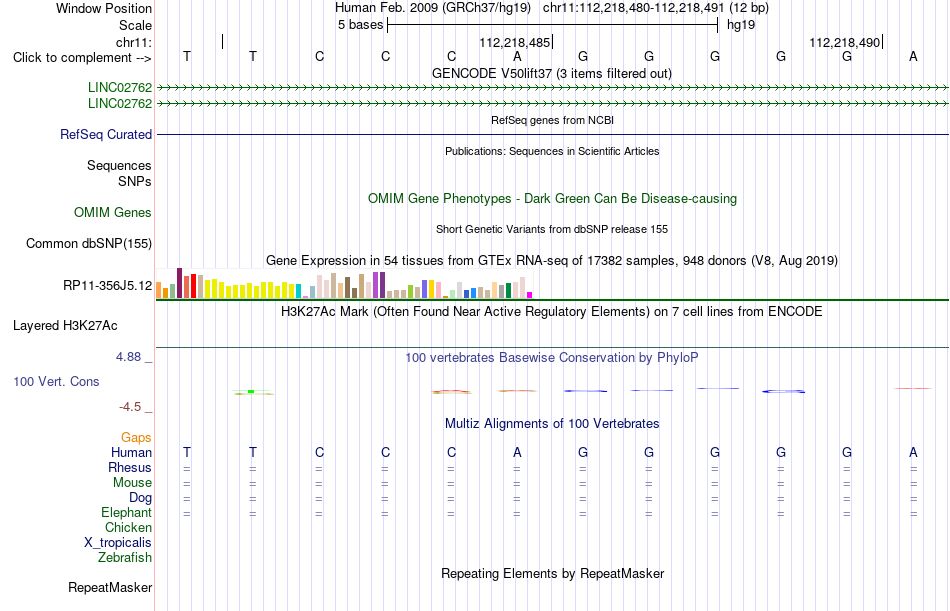Click the red GTEx expression bar
The height and width of the screenshot is (611, 950).
tap(193, 286)
